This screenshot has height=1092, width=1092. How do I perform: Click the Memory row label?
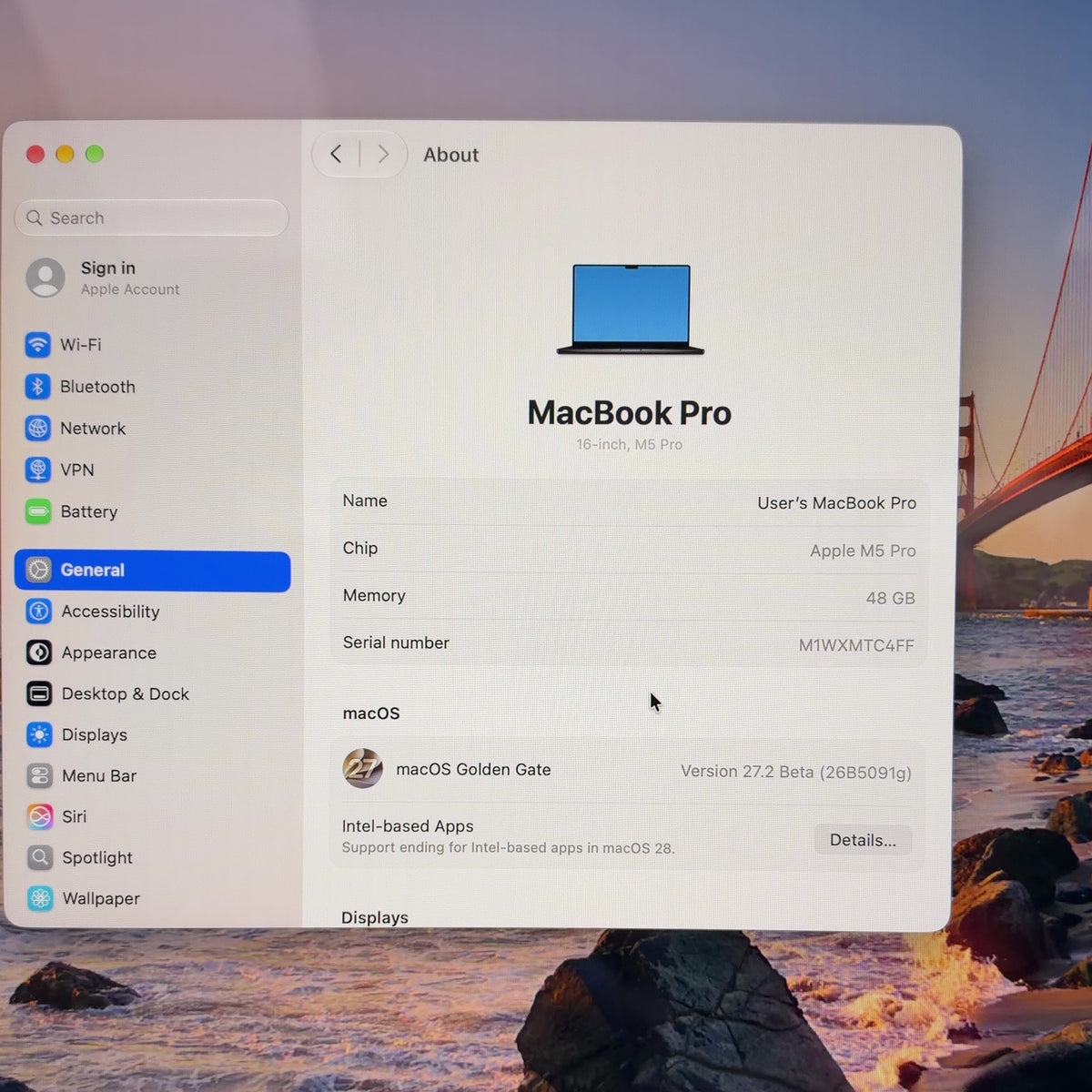[374, 595]
